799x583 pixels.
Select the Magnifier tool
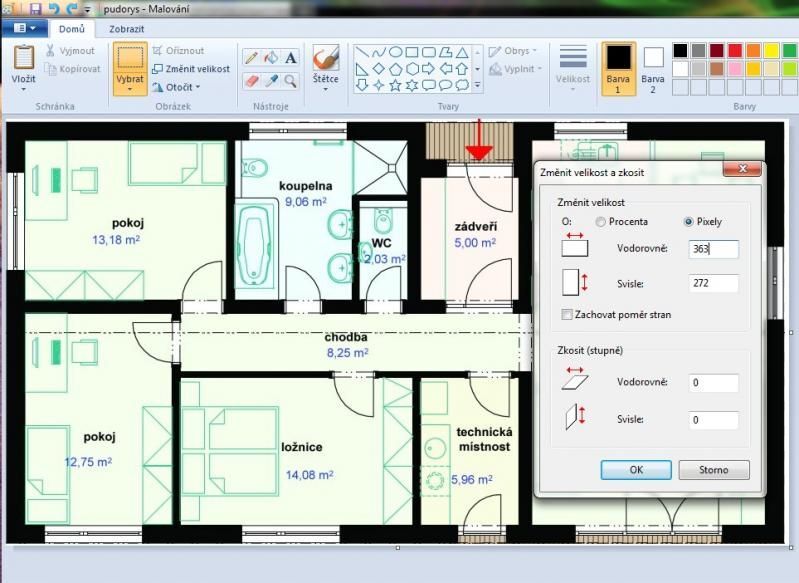291,80
